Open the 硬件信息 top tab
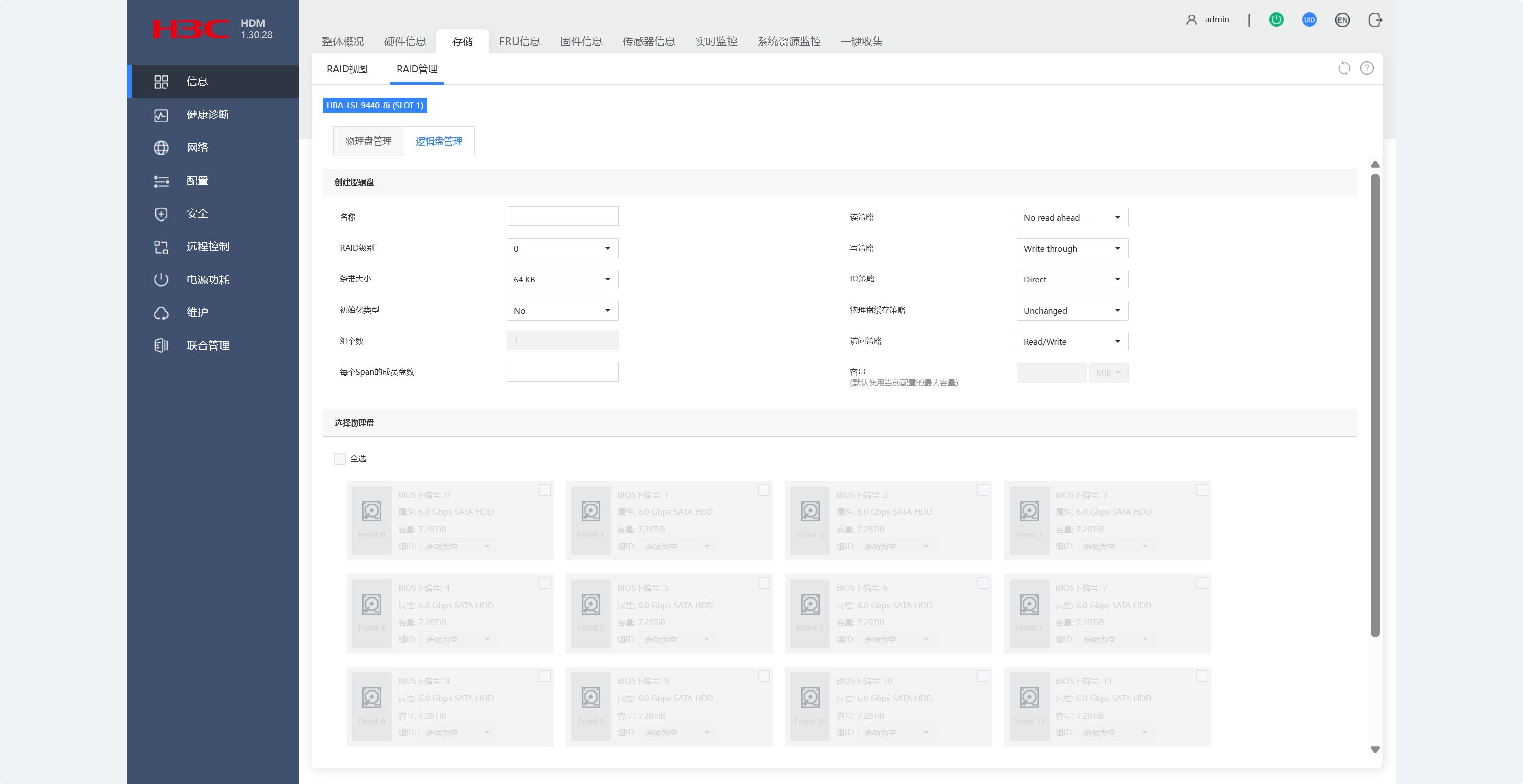This screenshot has height=784, width=1523. pos(405,41)
